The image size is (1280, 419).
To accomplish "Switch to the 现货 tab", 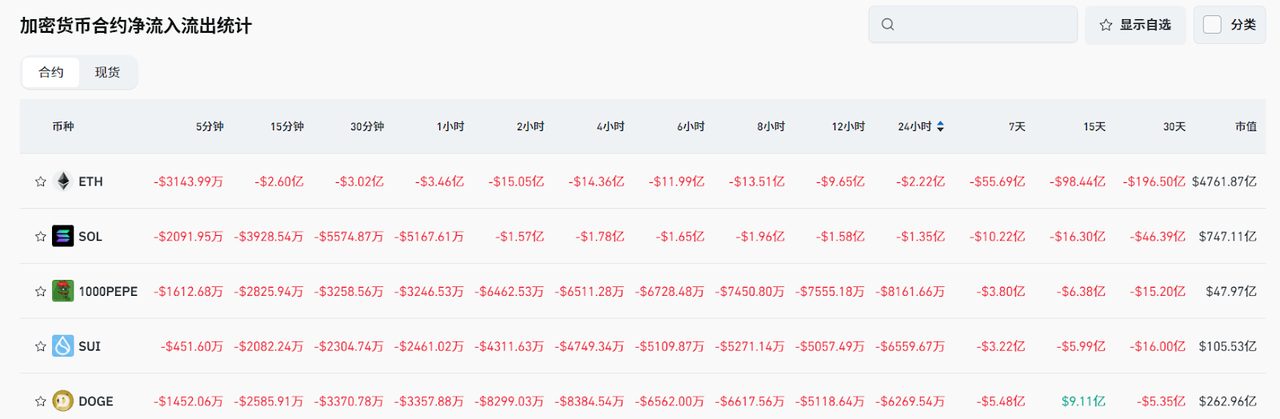I will [x=108, y=72].
